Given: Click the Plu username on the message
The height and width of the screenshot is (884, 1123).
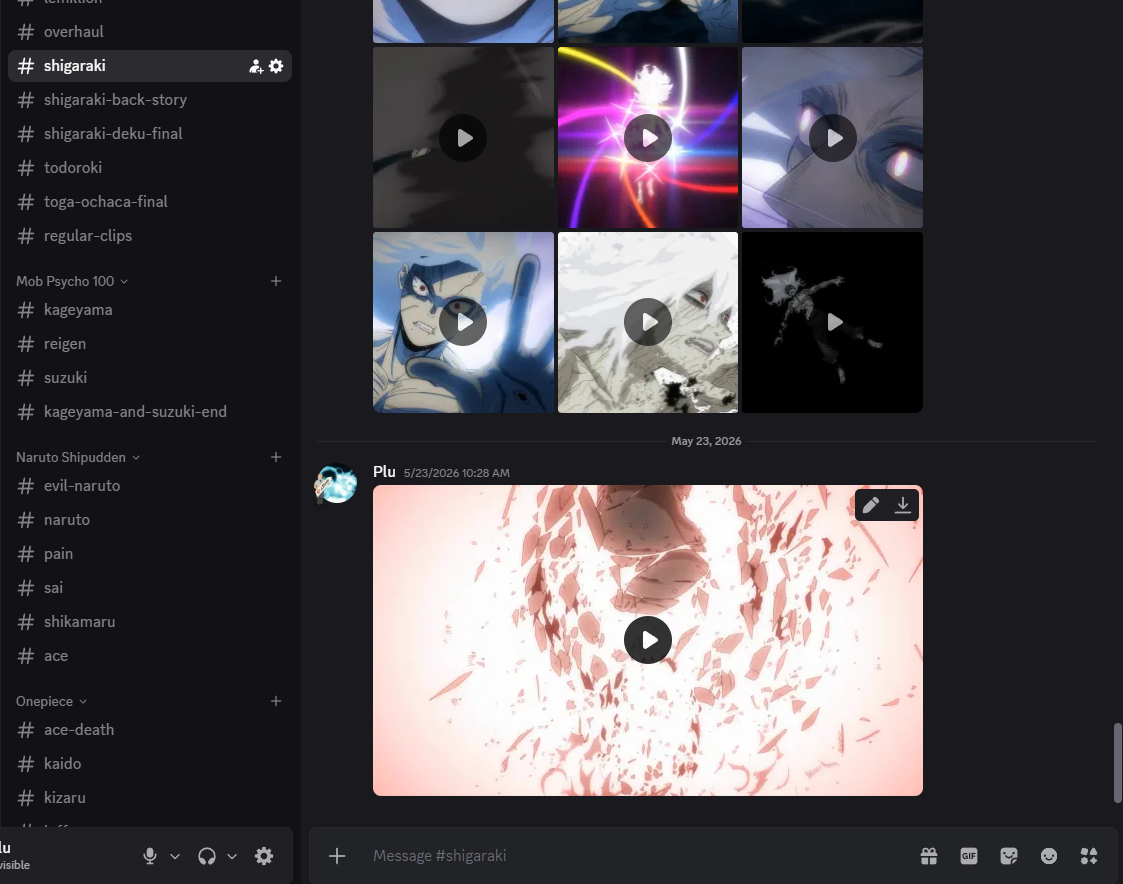Looking at the screenshot, I should point(384,471).
